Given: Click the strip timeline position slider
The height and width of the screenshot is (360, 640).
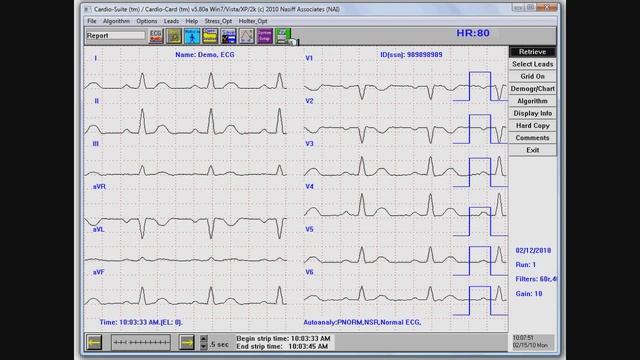Looking at the screenshot, I should click(141, 342).
